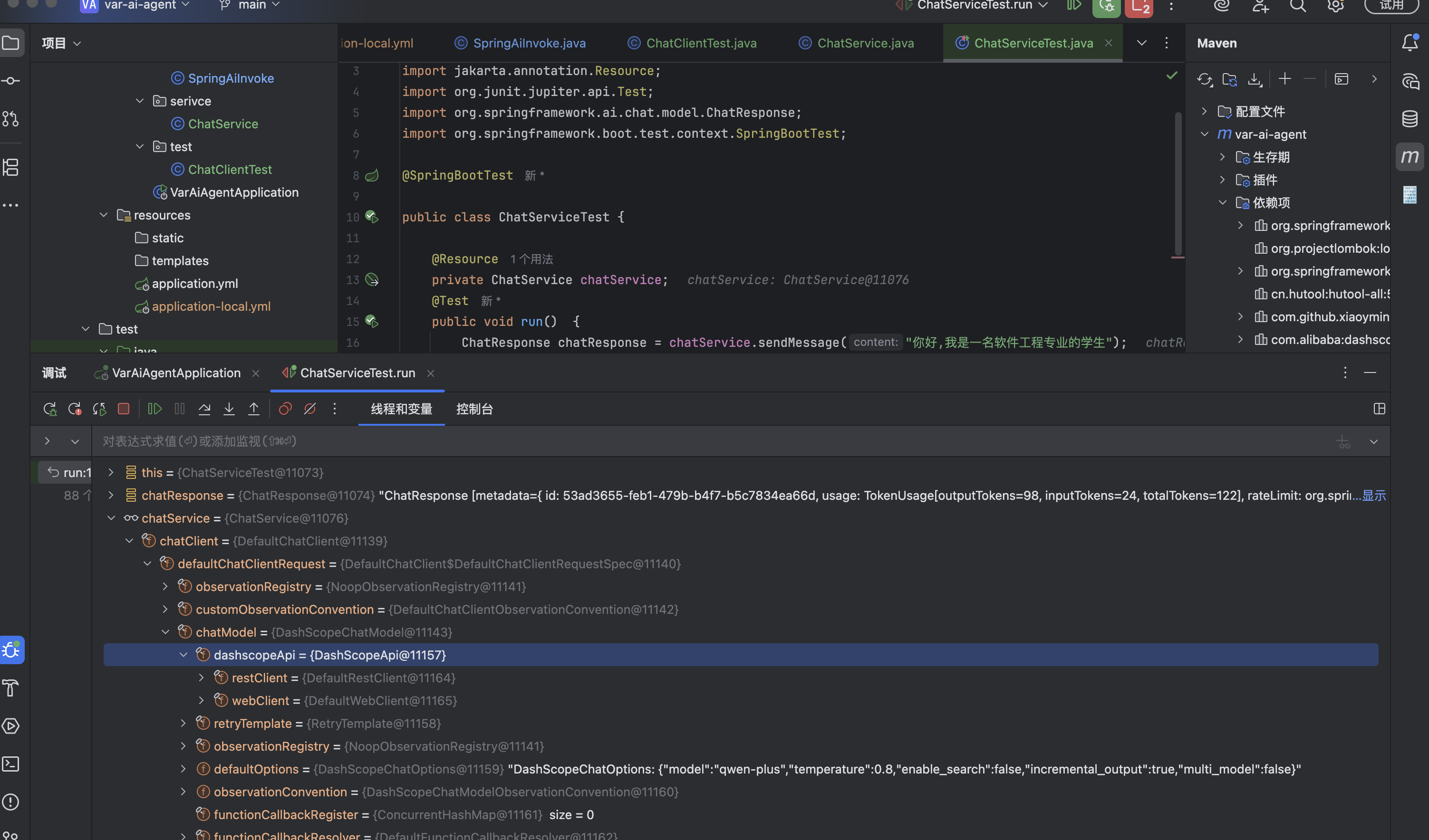Open the Build hammer tool window

pyautogui.click(x=11, y=688)
